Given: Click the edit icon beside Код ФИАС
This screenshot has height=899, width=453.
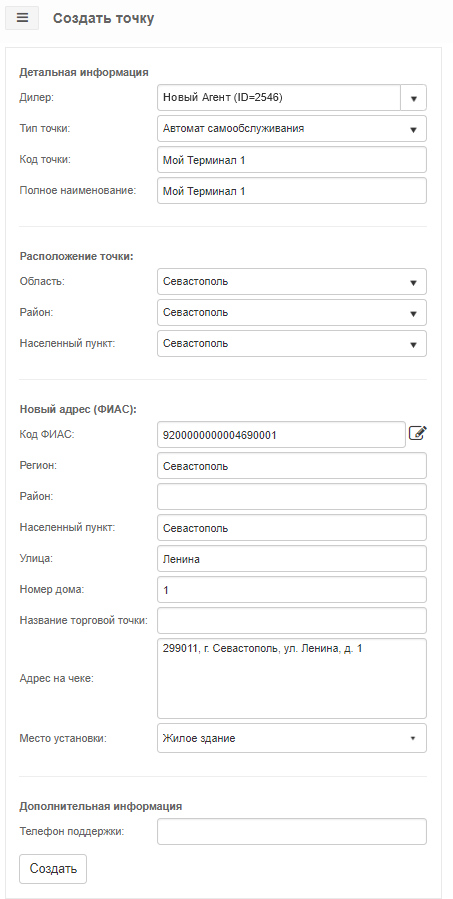Looking at the screenshot, I should click(x=418, y=433).
